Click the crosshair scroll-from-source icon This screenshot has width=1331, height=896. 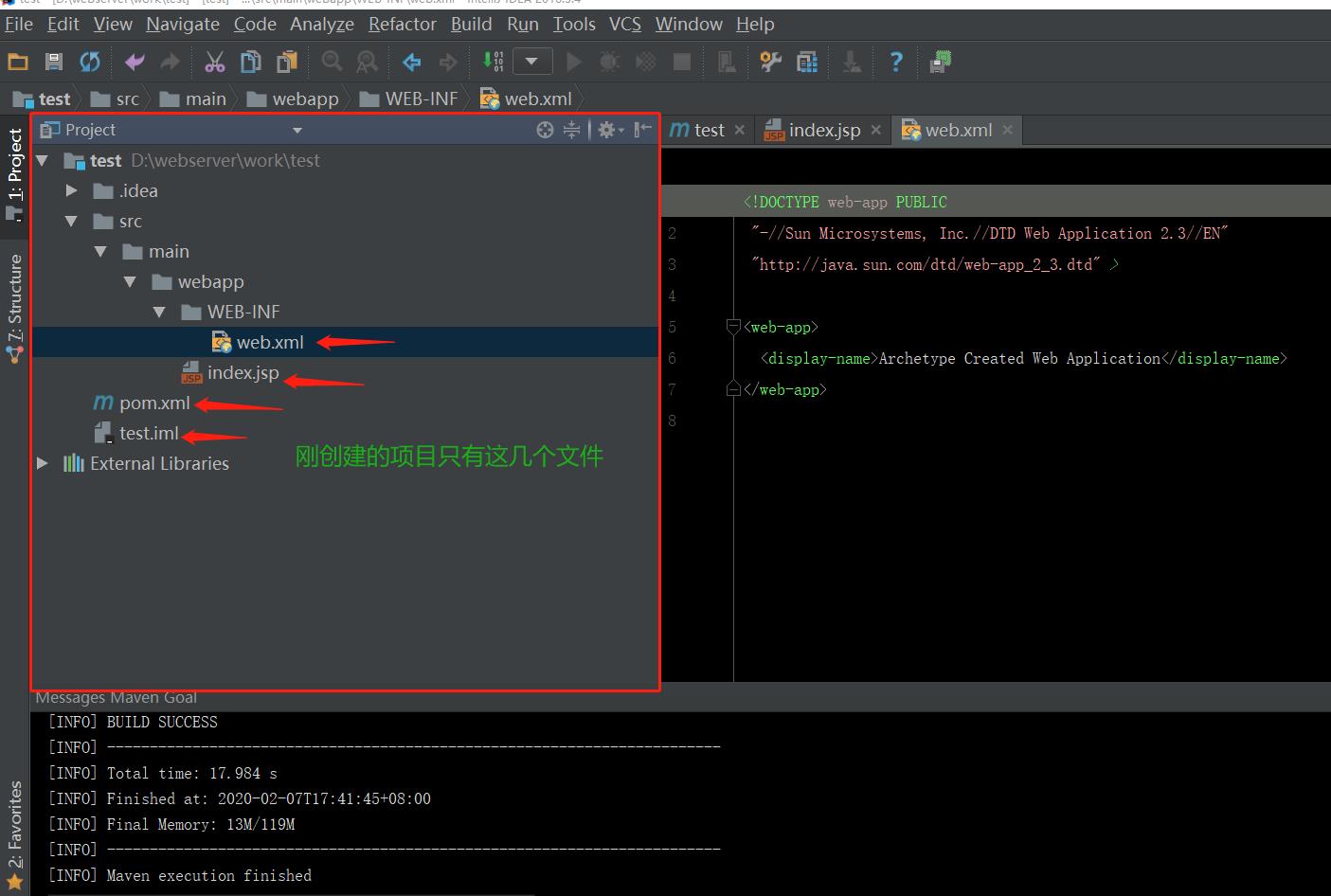[x=545, y=130]
